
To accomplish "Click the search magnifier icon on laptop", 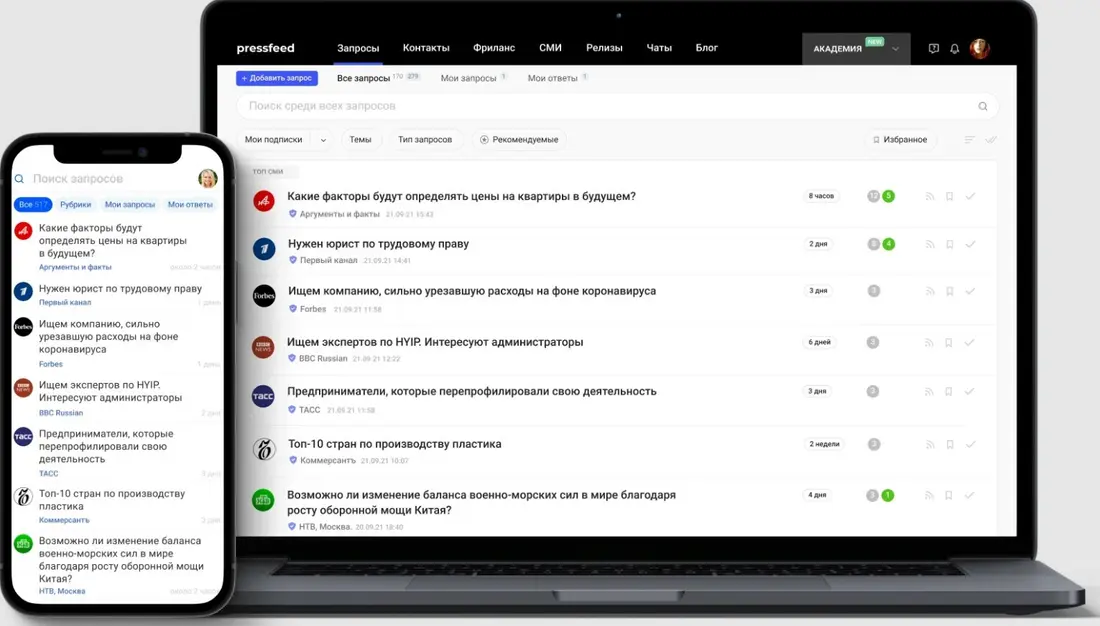I will (983, 106).
